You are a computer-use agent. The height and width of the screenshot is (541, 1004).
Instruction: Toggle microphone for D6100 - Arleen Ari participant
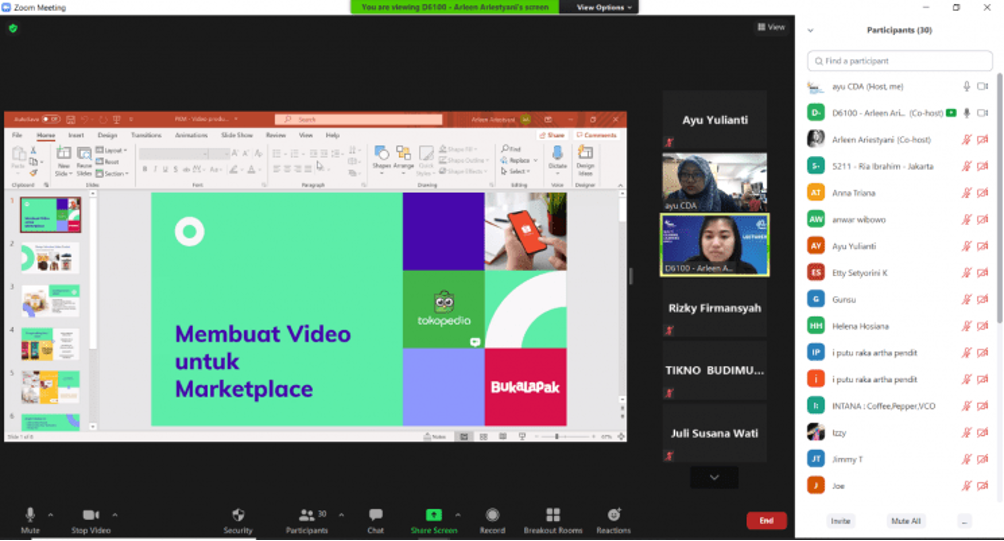coord(967,113)
